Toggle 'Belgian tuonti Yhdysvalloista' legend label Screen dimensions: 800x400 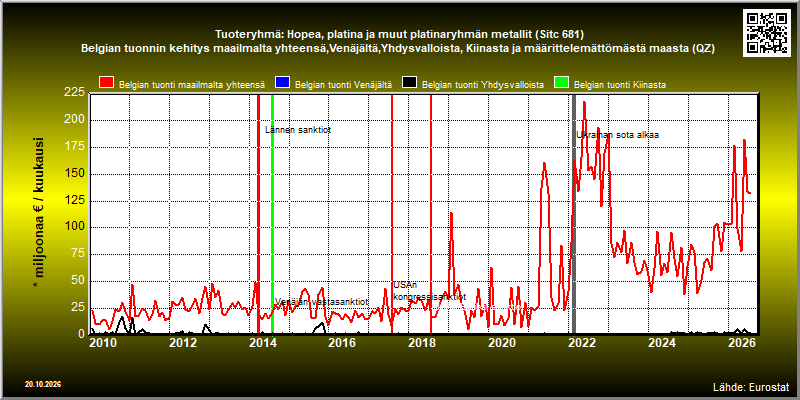[483, 85]
